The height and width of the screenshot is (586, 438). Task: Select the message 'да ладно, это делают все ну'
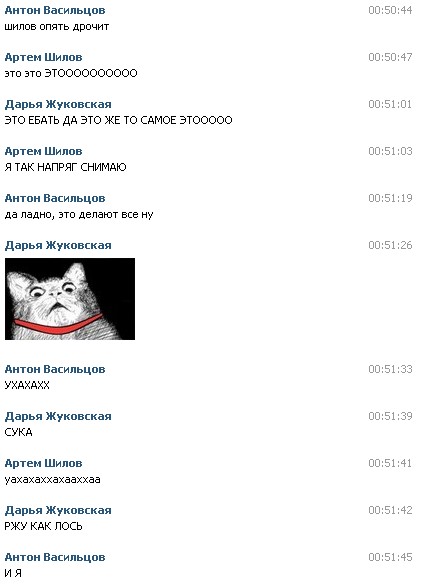(x=79, y=215)
